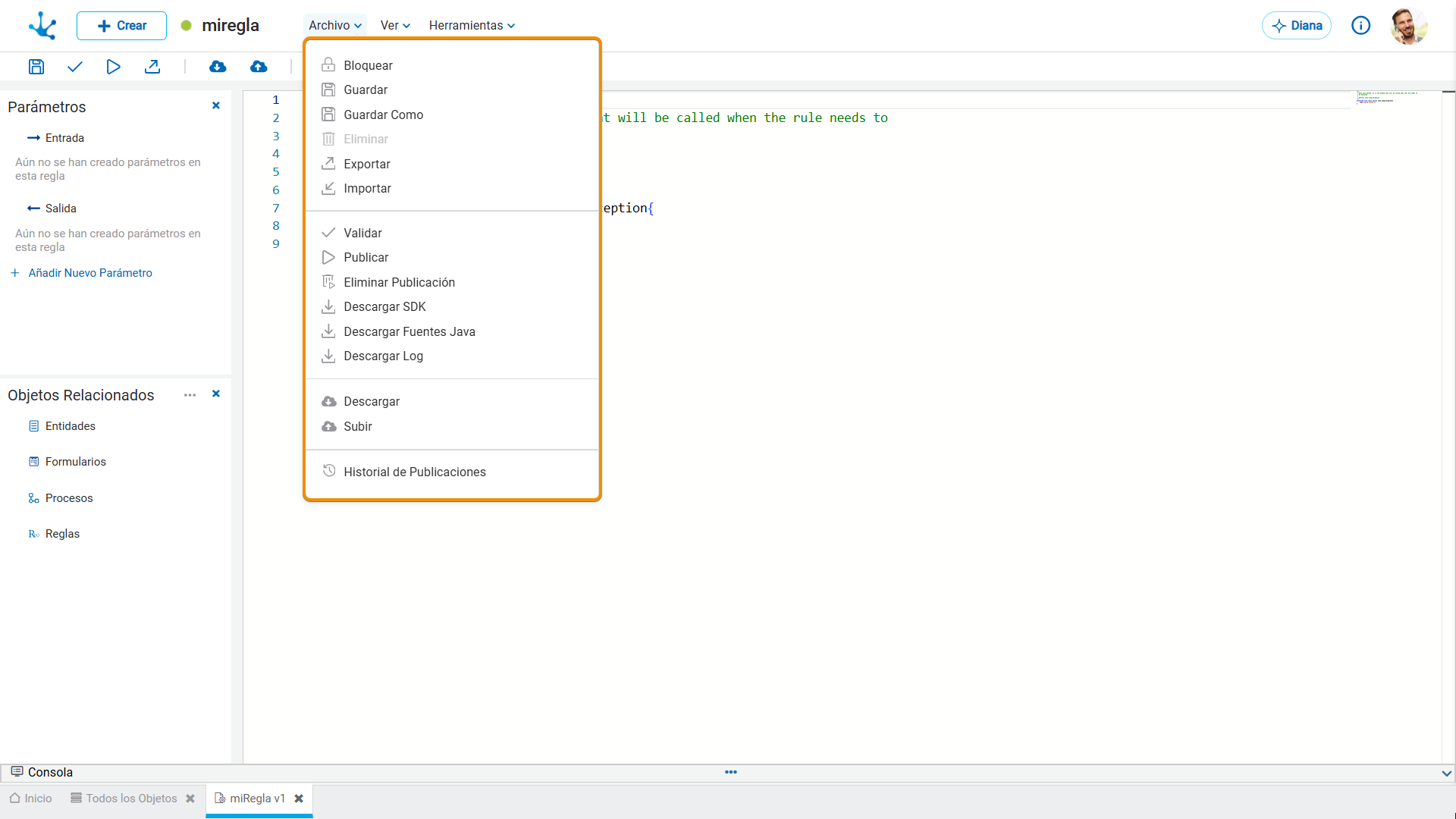Open the information circle icon
Viewport: 1456px width, 819px height.
1361,26
